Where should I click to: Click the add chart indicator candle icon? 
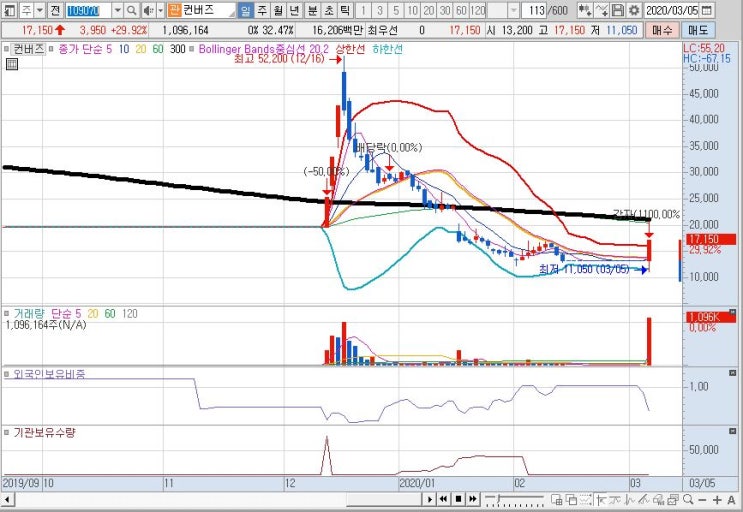585,10
